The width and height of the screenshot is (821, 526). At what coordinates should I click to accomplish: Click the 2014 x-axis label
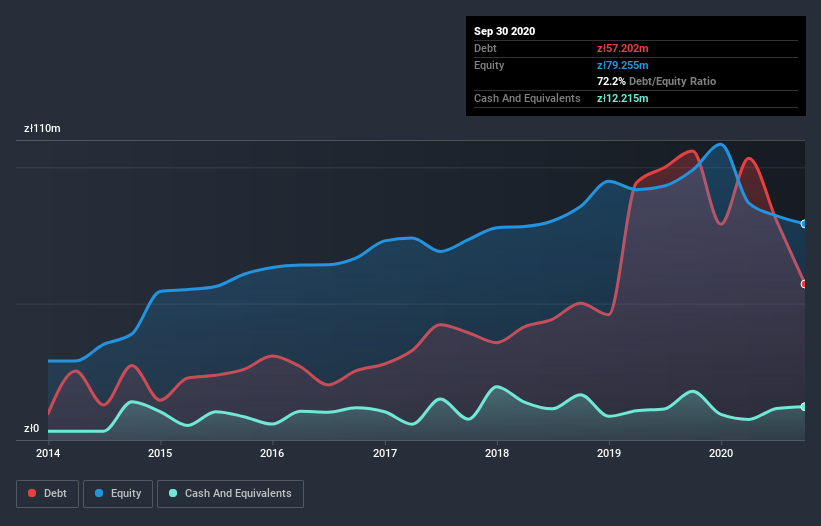[48, 453]
